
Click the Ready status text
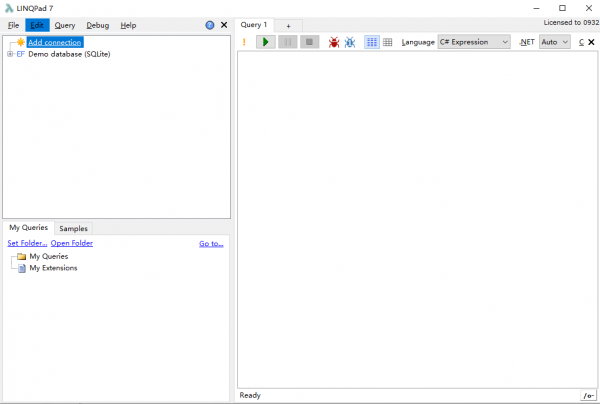tap(250, 395)
